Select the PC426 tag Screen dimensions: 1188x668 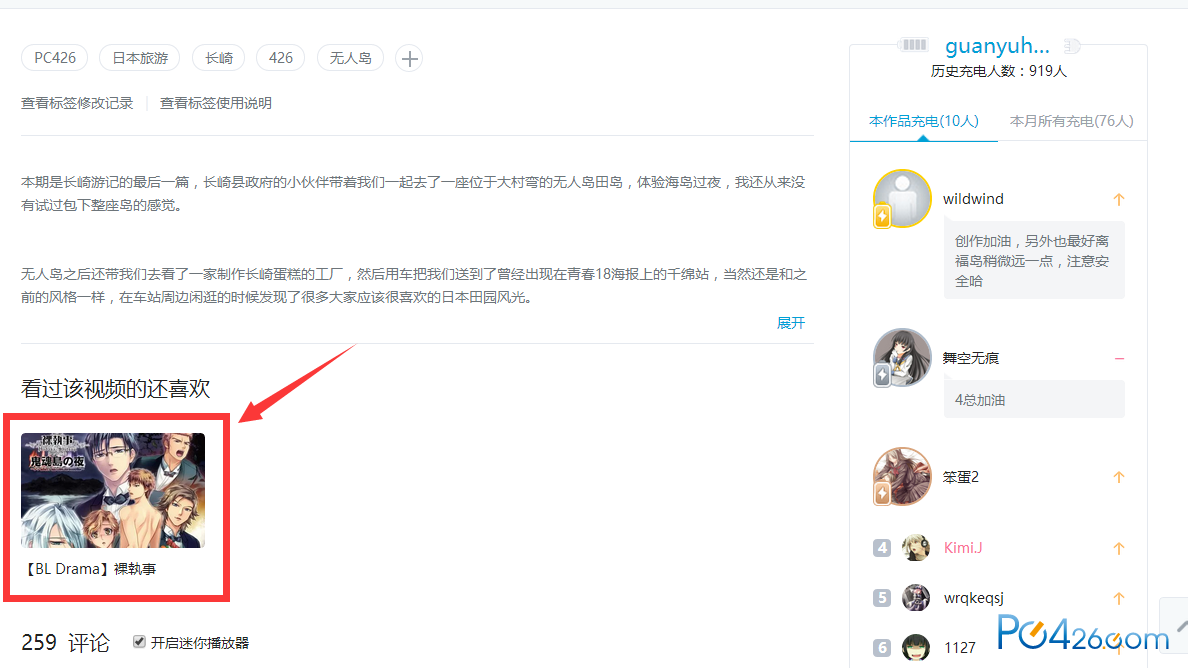[x=55, y=58]
